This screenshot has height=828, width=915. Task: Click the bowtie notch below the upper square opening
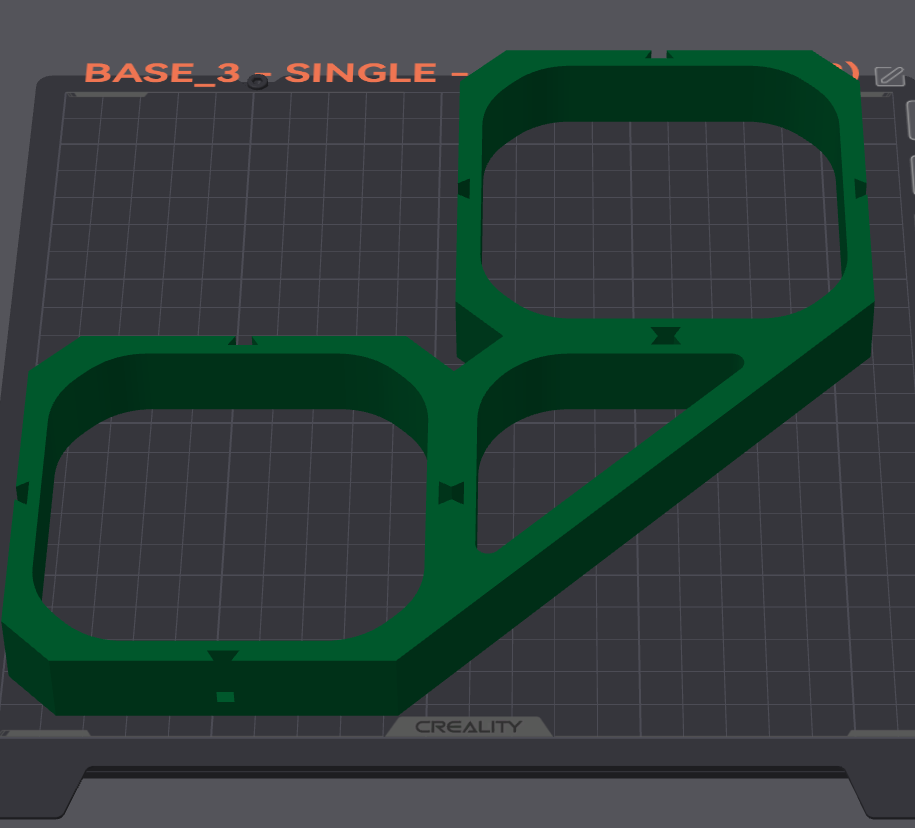[x=665, y=336]
